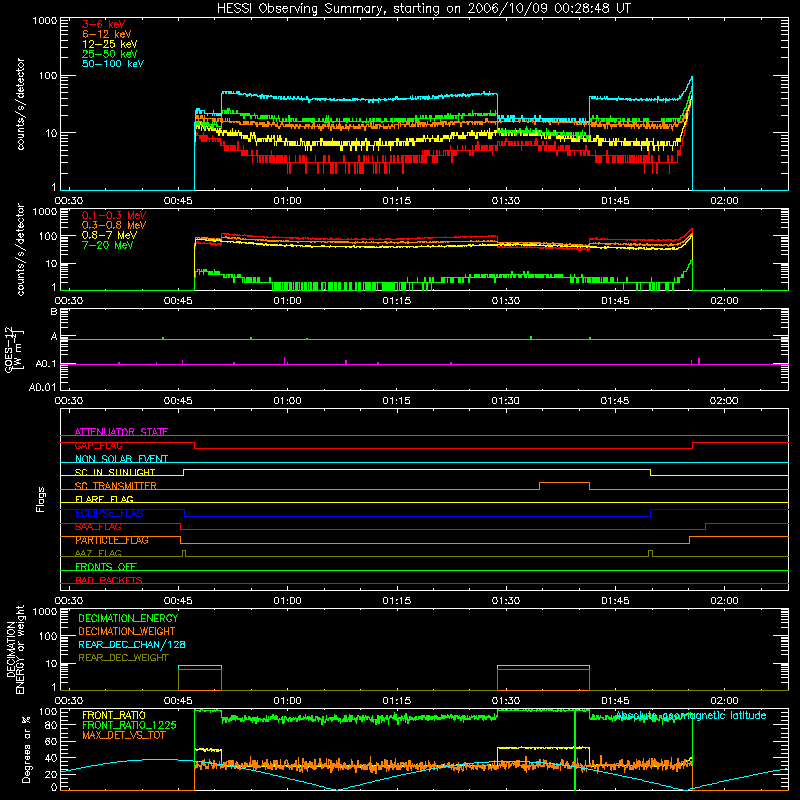Click the green '7-20 MeV' legend label
The image size is (800, 800).
(108, 245)
